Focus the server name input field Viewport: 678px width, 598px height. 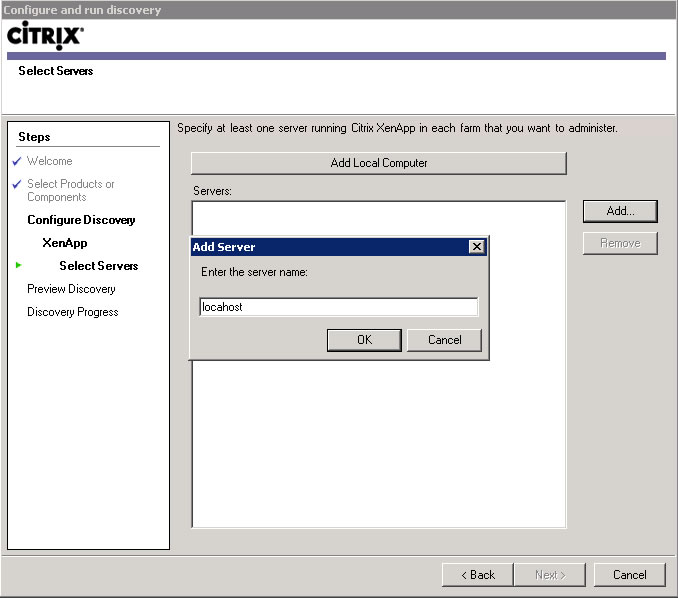pyautogui.click(x=339, y=307)
